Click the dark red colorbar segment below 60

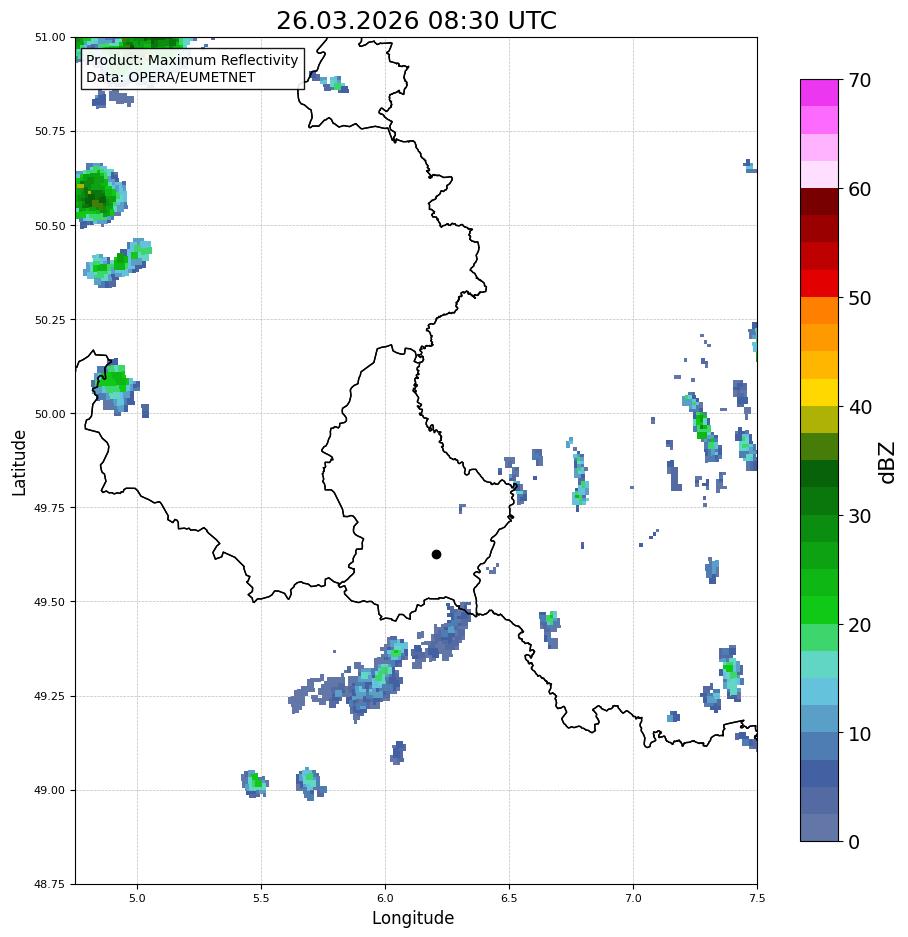coord(820,202)
